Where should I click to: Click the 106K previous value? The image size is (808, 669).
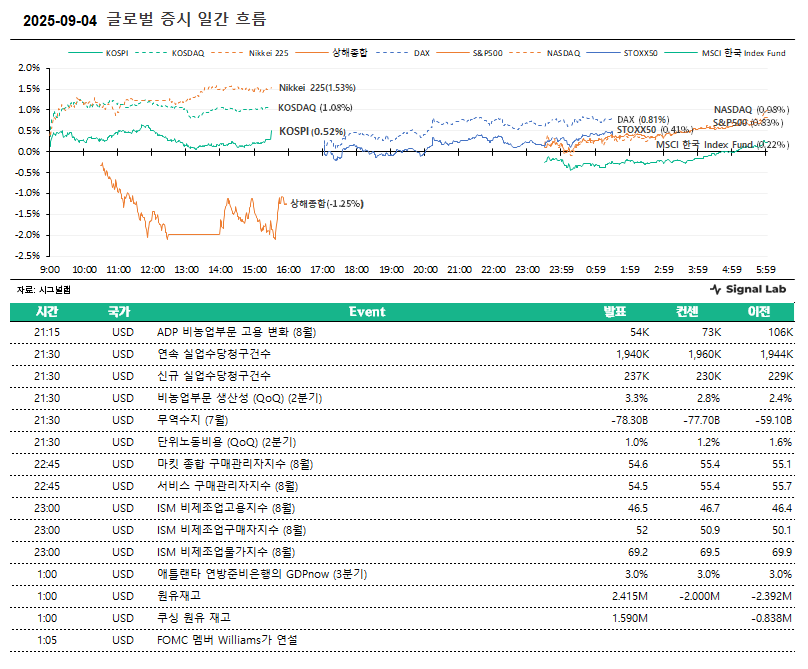781,332
